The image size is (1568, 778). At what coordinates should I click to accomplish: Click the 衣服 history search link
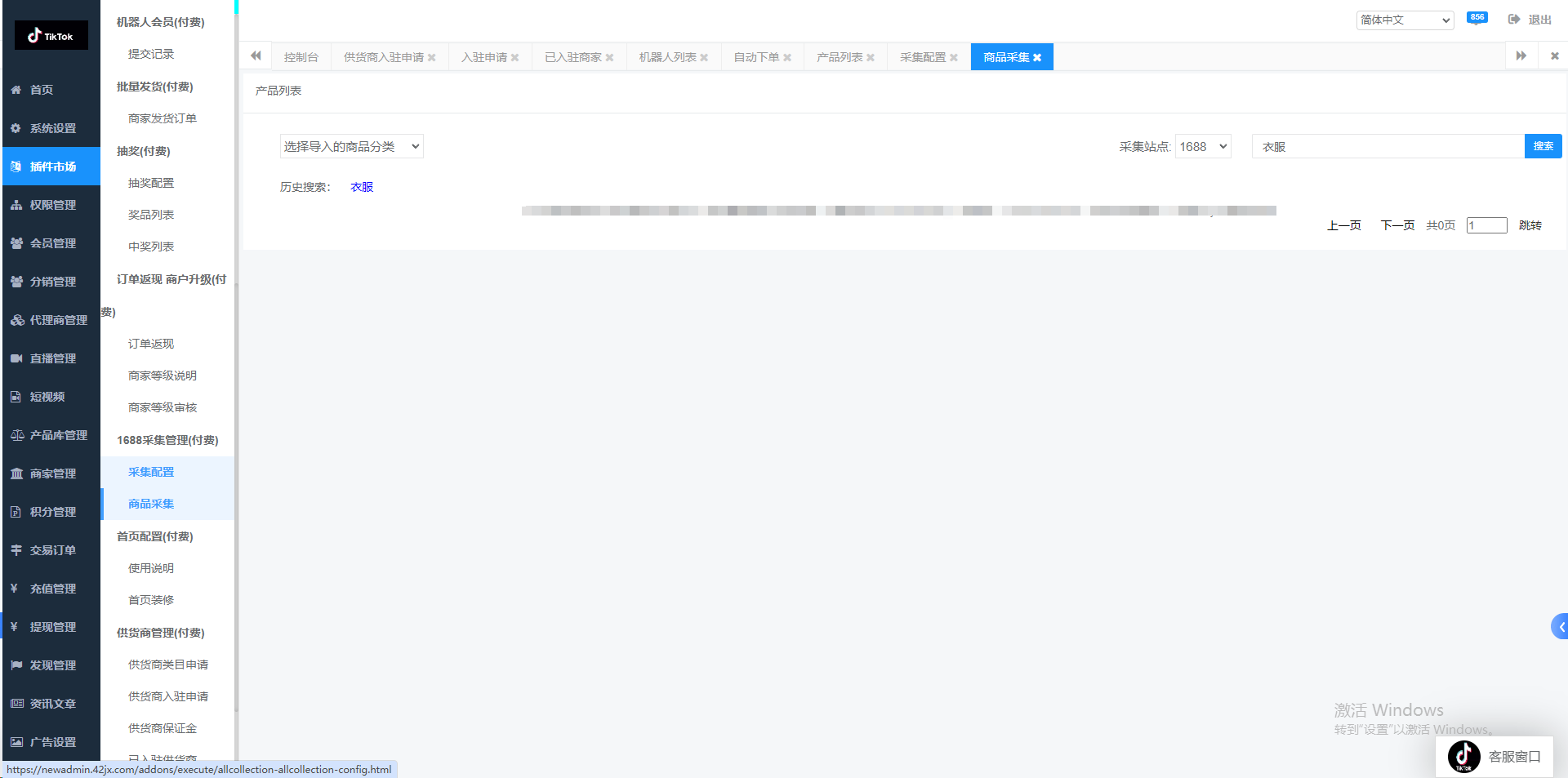[361, 186]
